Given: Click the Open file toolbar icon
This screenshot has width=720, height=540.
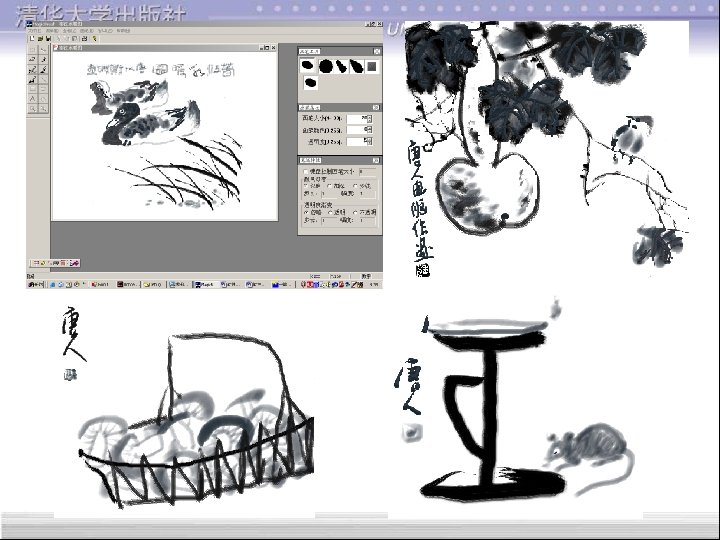Looking at the screenshot, I should coord(40,39).
